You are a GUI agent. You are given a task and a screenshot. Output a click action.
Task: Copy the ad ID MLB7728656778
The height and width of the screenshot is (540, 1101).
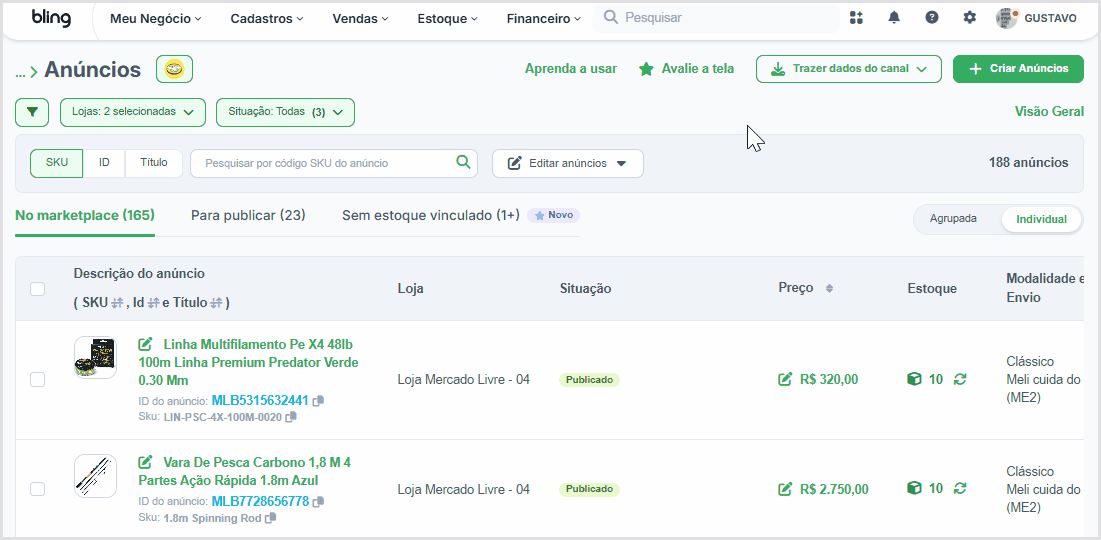(x=318, y=502)
